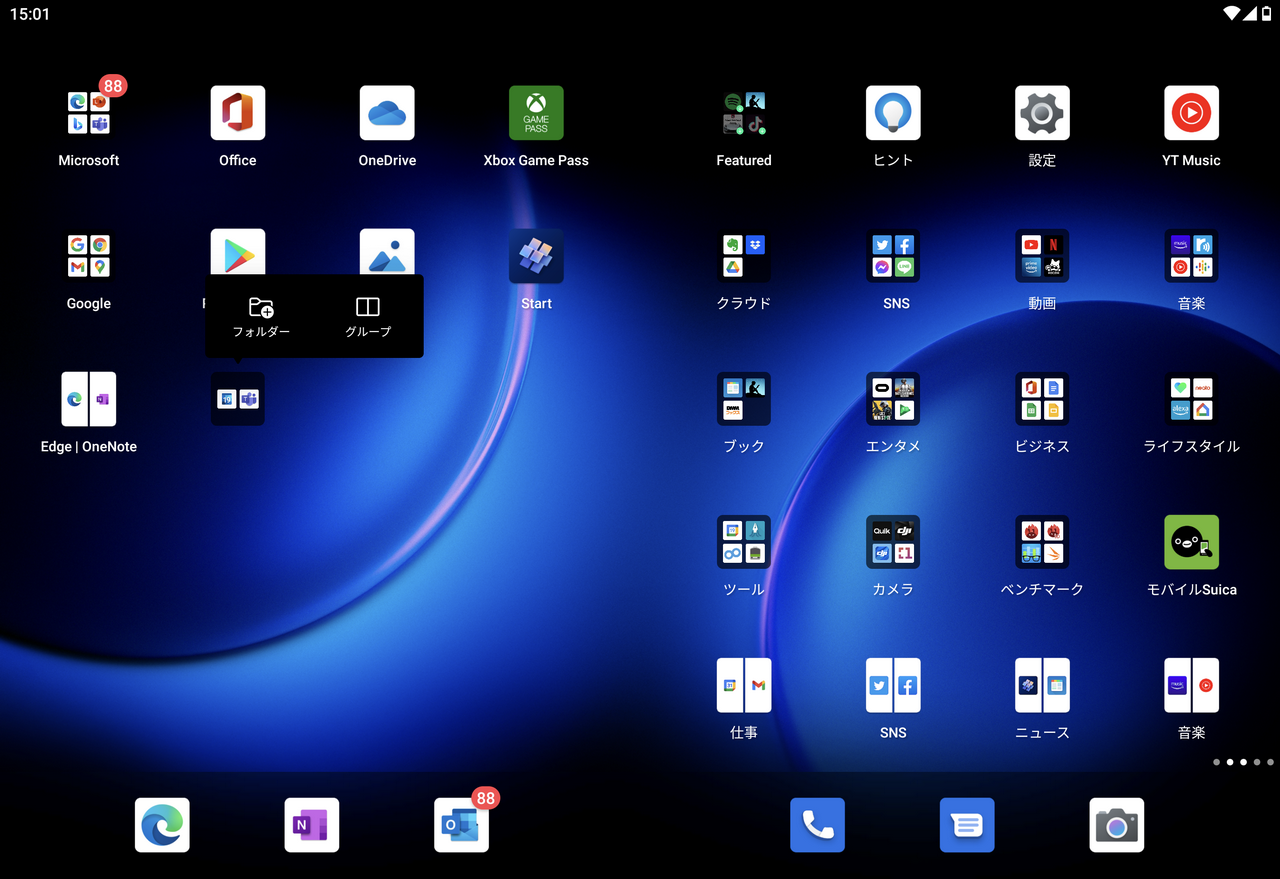The image size is (1280, 879).
Task: Expand the クラウド folder
Action: 744,257
